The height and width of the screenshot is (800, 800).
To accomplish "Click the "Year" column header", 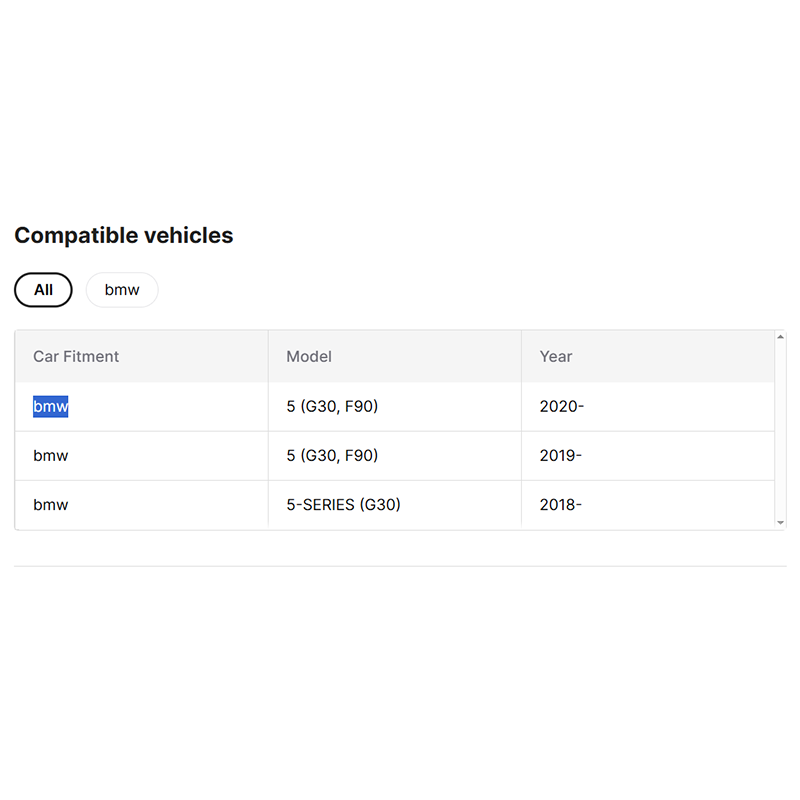I will point(556,356).
